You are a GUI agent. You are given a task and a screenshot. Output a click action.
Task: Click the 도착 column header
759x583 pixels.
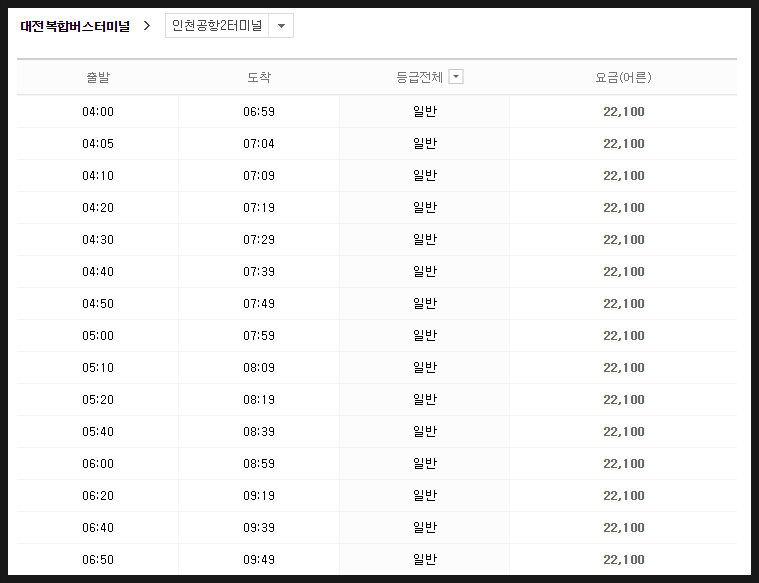tap(259, 77)
